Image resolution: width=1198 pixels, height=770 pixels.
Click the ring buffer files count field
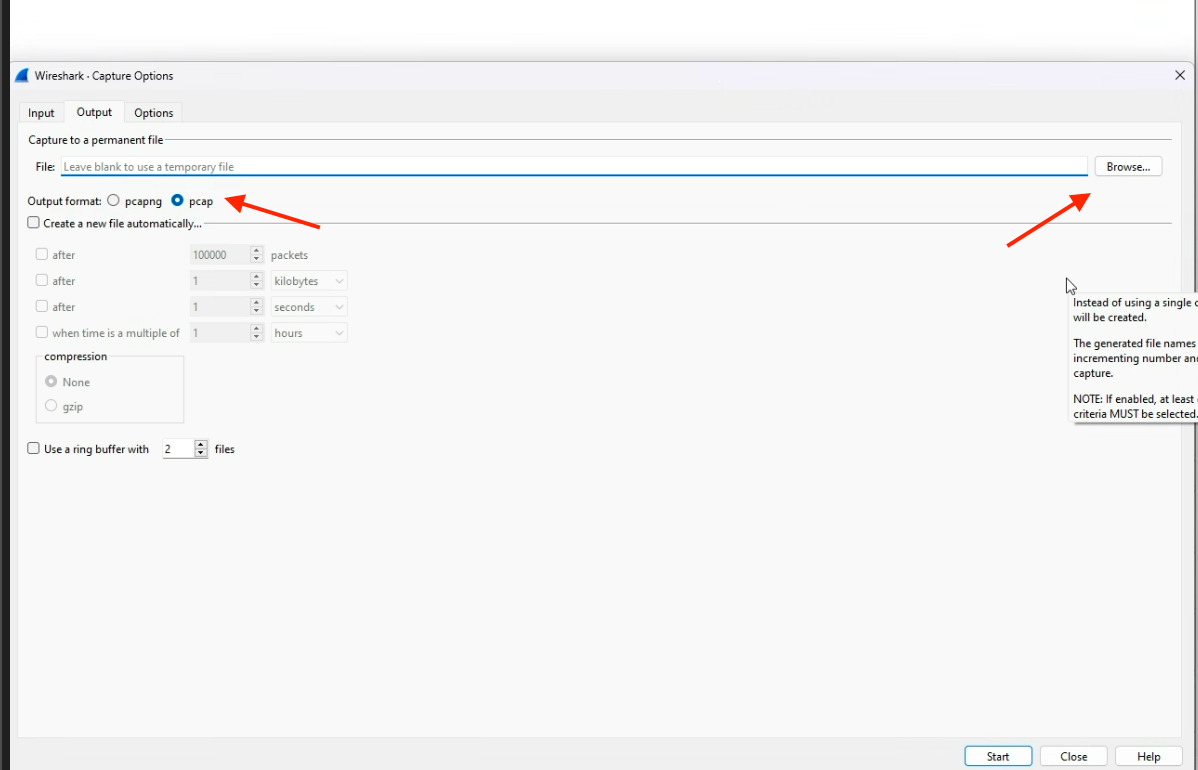click(x=178, y=449)
